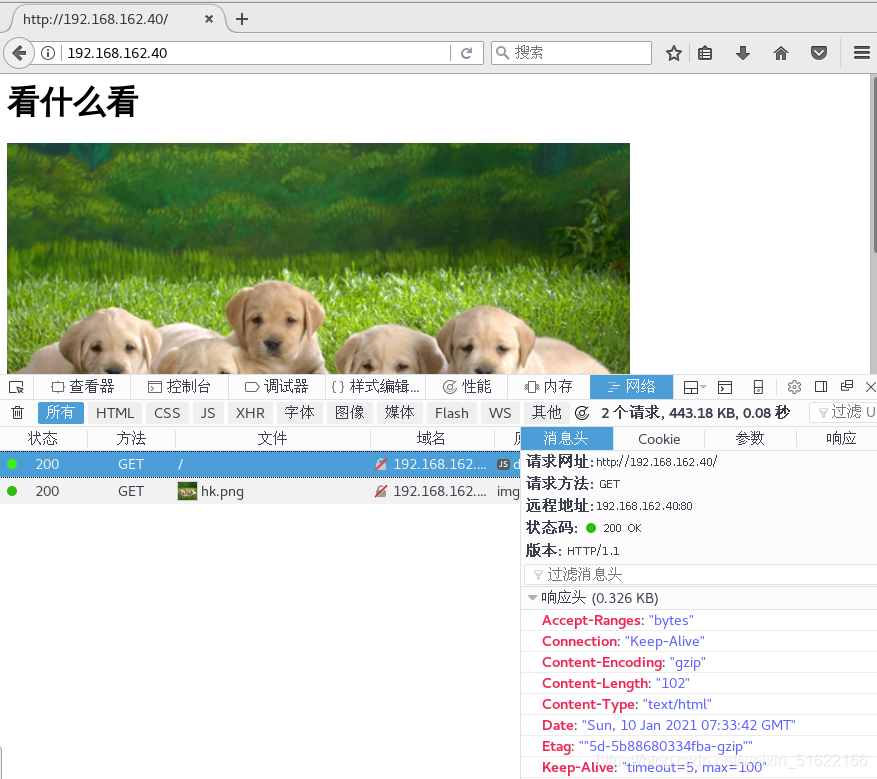The height and width of the screenshot is (779, 877).
Task: Switch to the 调试器 debugger tab
Action: (276, 387)
